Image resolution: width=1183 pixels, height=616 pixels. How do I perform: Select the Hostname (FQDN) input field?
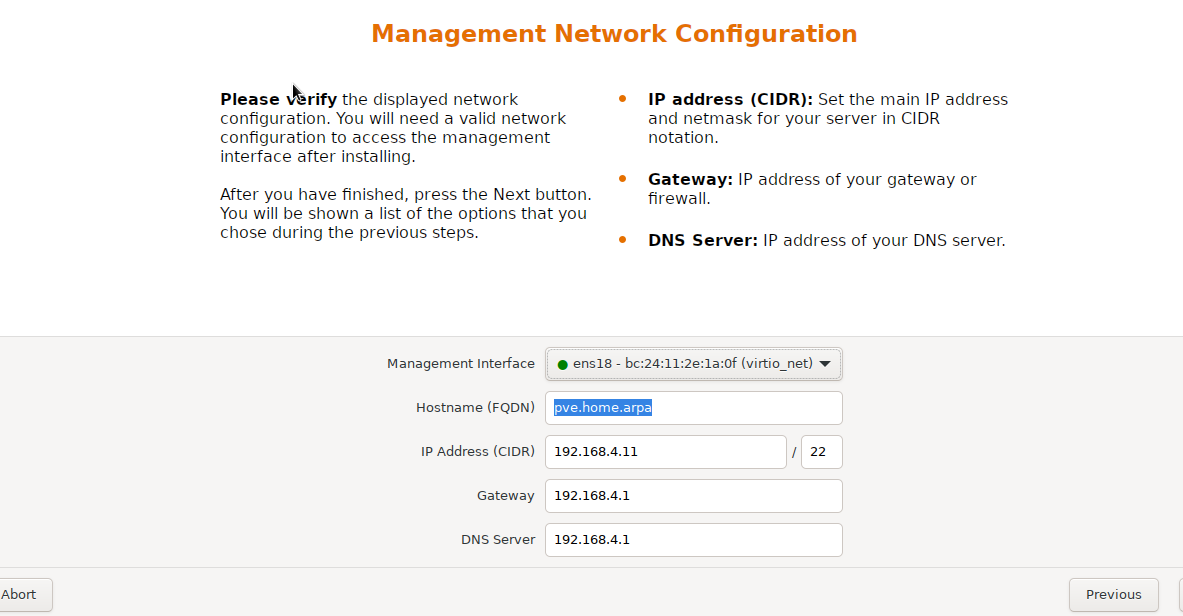693,408
